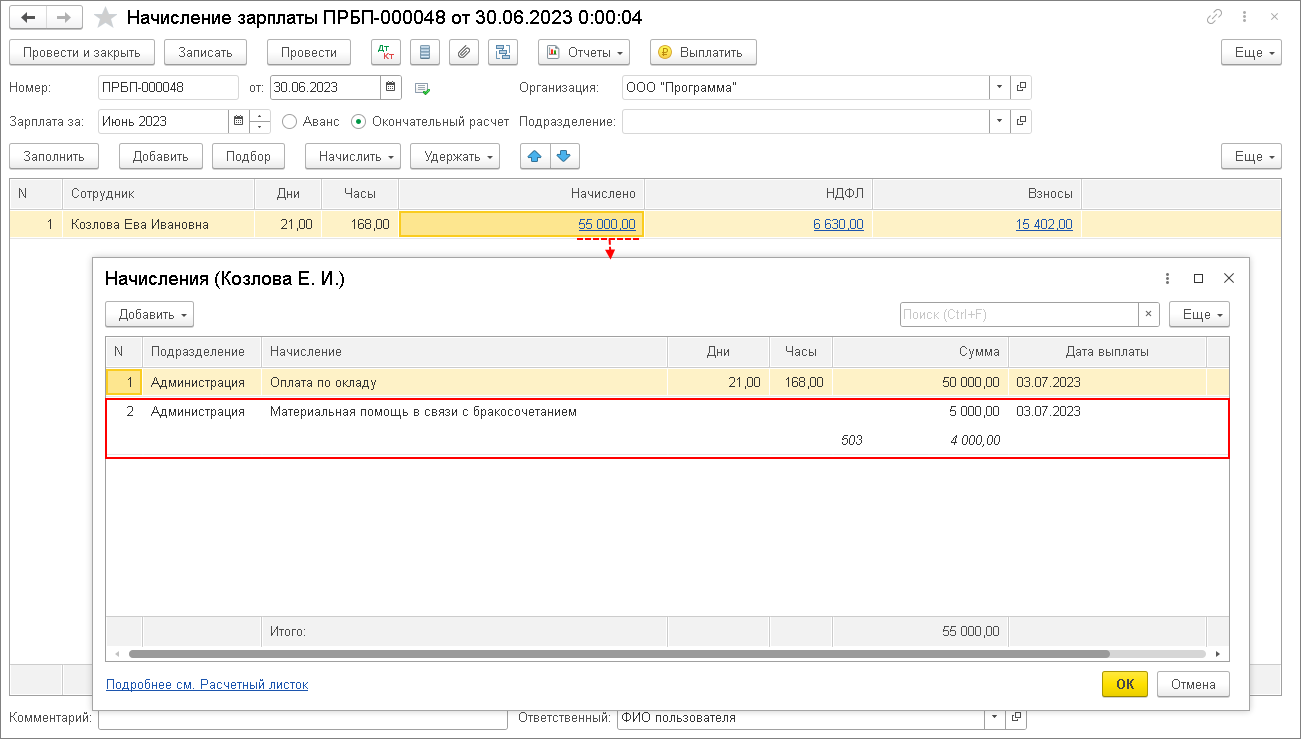Move the row up with blue arrow
The width and height of the screenshot is (1301, 739).
coord(535,156)
